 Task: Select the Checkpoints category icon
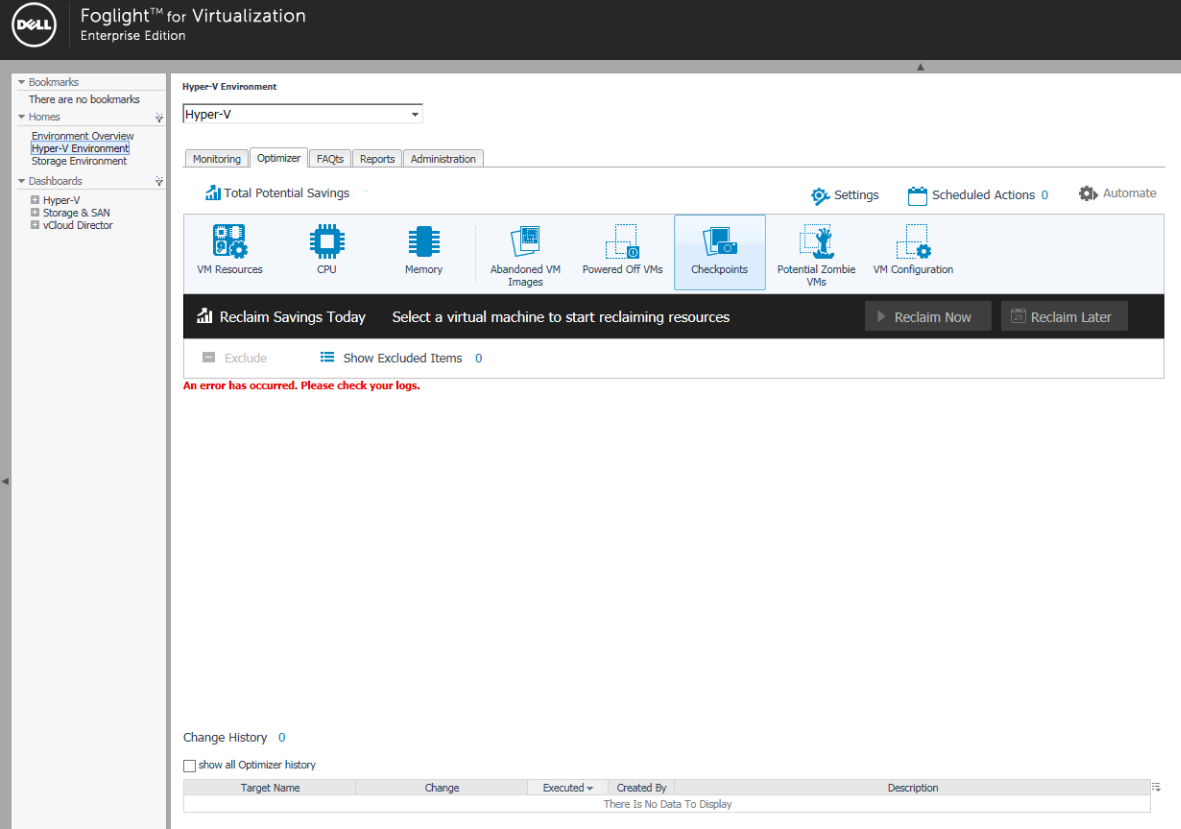click(x=720, y=242)
